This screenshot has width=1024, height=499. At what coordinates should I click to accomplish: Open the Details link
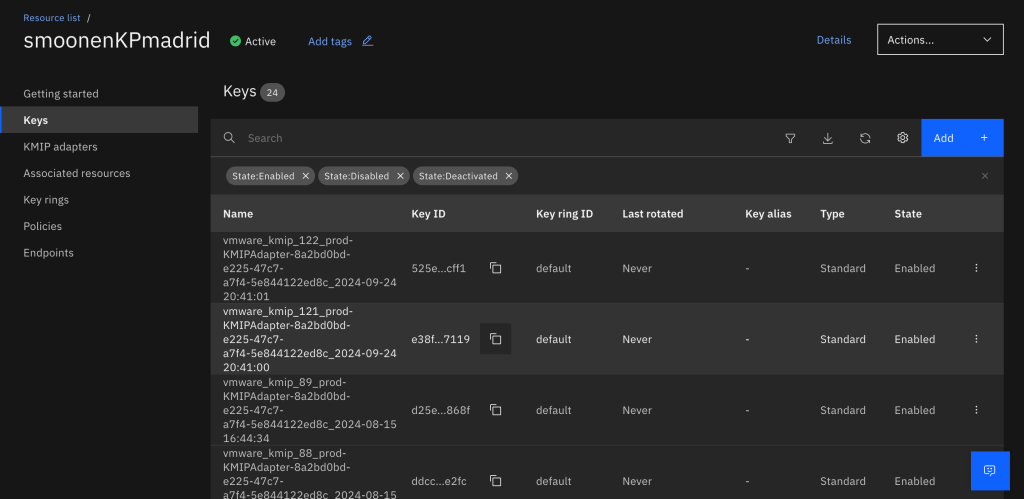[833, 40]
